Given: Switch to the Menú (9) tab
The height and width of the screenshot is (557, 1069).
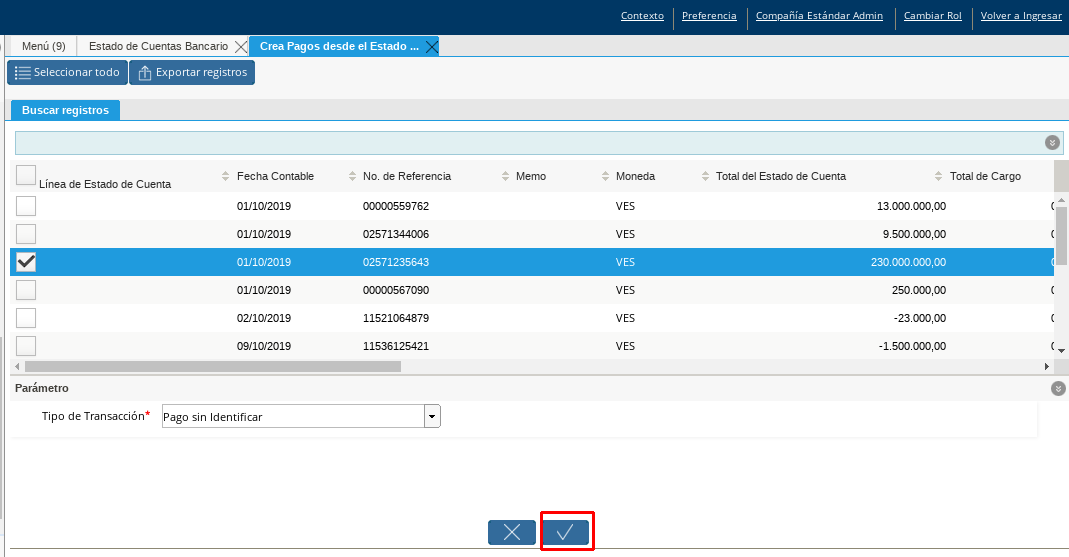Looking at the screenshot, I should click(44, 46).
